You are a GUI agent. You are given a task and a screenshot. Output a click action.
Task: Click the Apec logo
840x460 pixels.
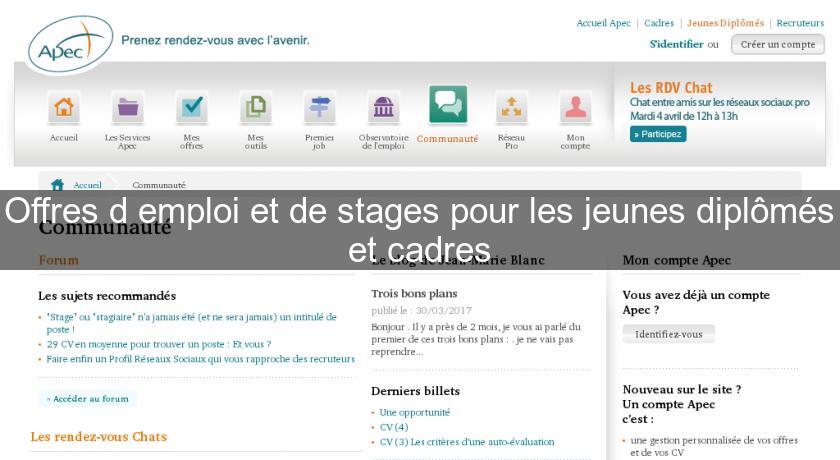[70, 44]
